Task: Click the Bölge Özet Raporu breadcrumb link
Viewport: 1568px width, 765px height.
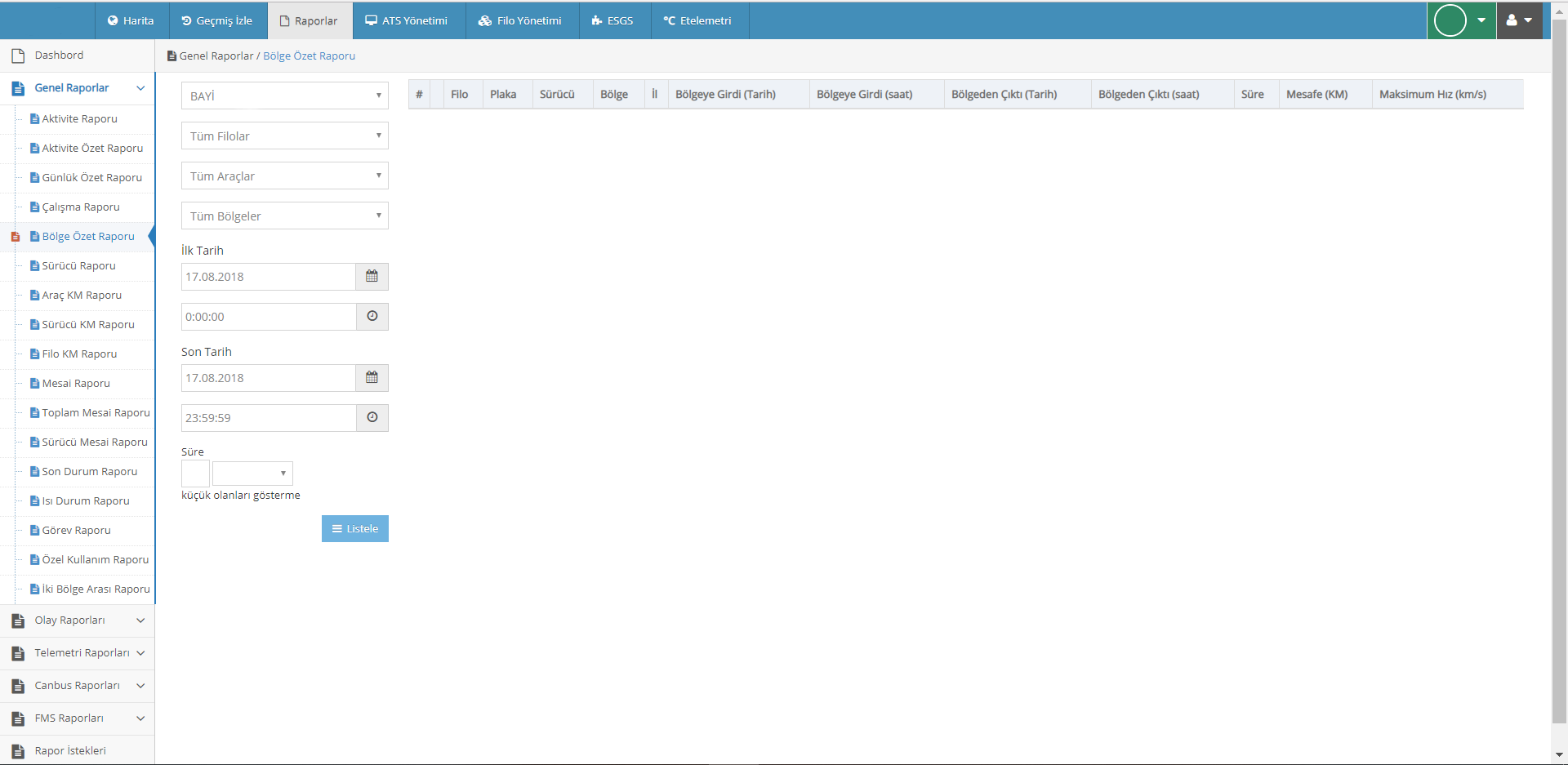Action: point(309,56)
